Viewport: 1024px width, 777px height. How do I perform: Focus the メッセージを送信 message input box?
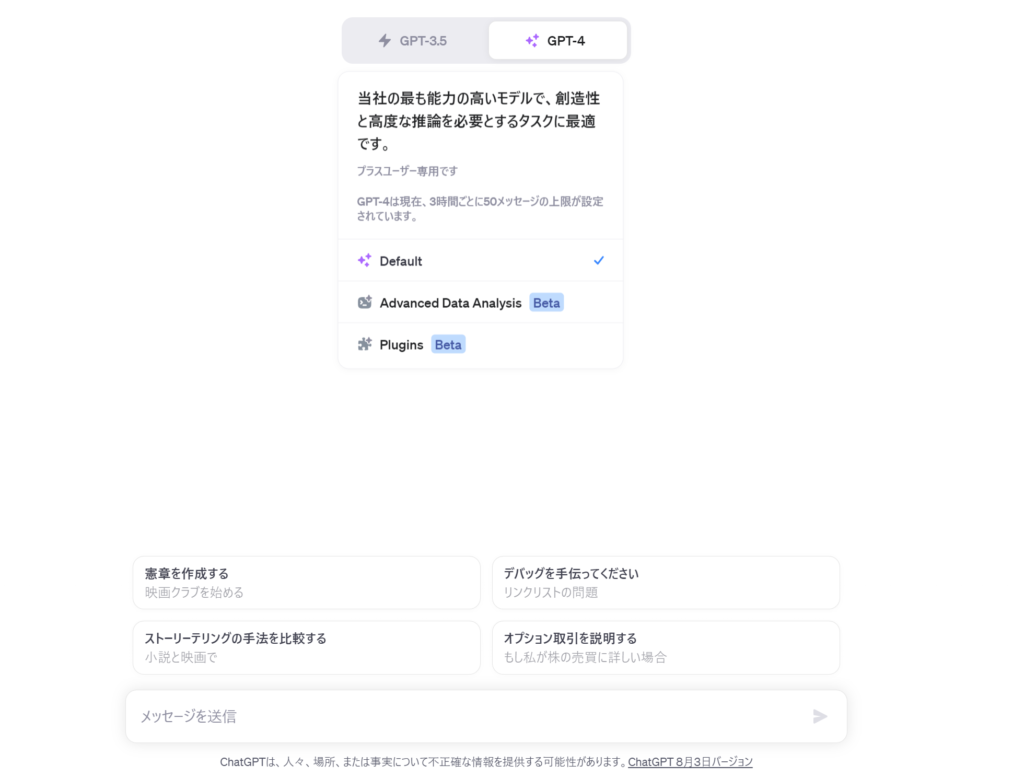[486, 716]
